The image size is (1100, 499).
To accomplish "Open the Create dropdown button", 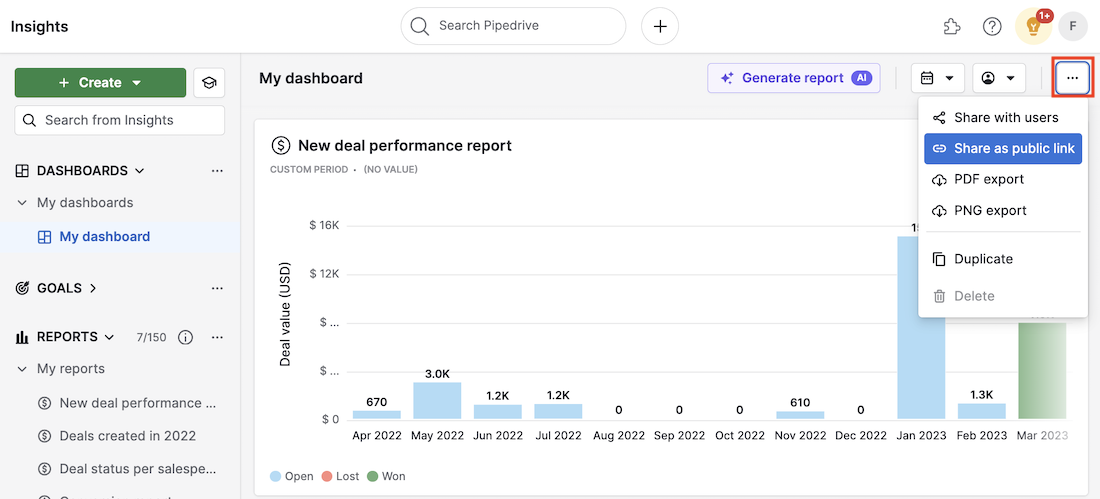I will (x=100, y=83).
